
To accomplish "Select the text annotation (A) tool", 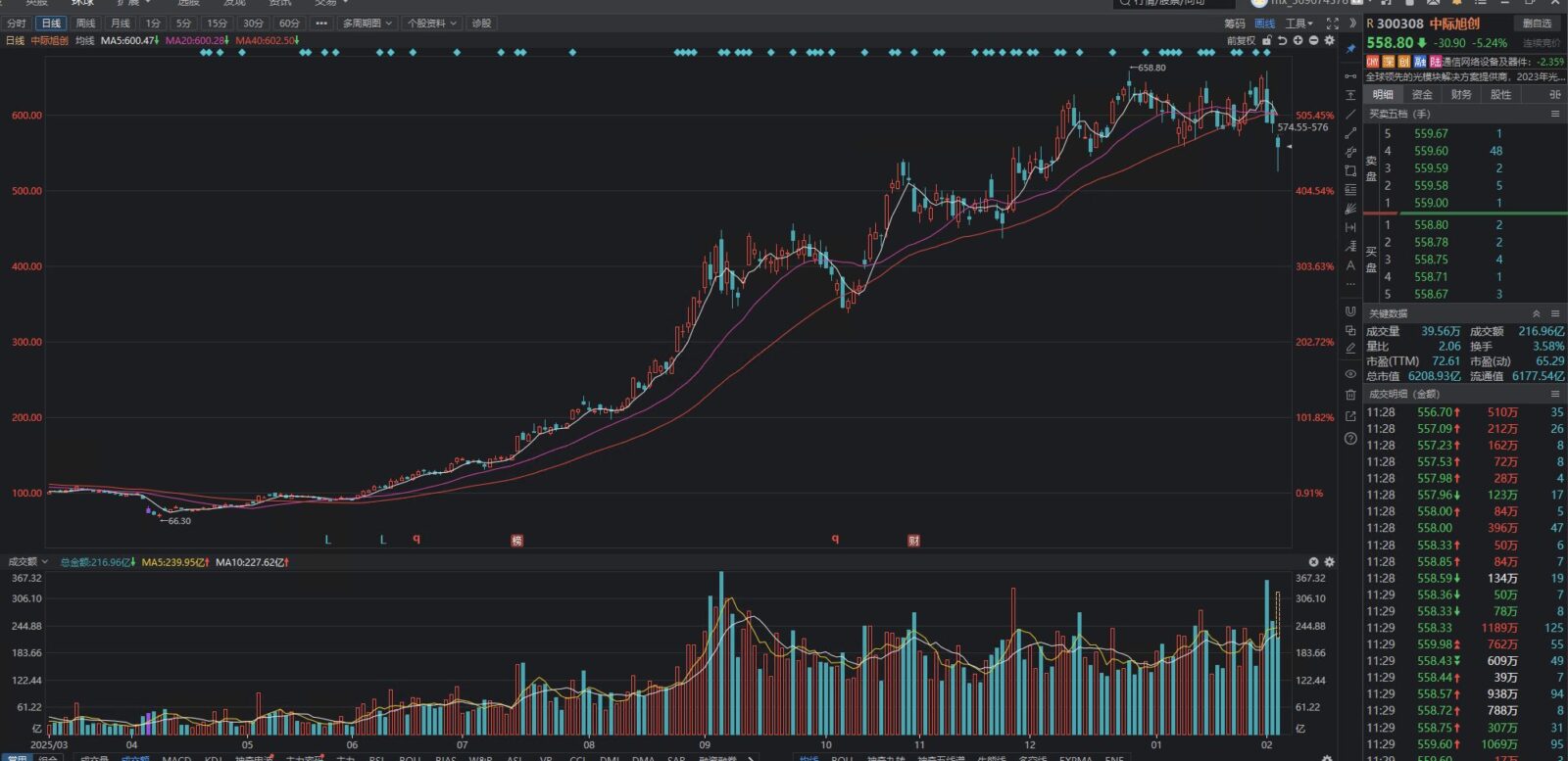I will click(x=1350, y=265).
